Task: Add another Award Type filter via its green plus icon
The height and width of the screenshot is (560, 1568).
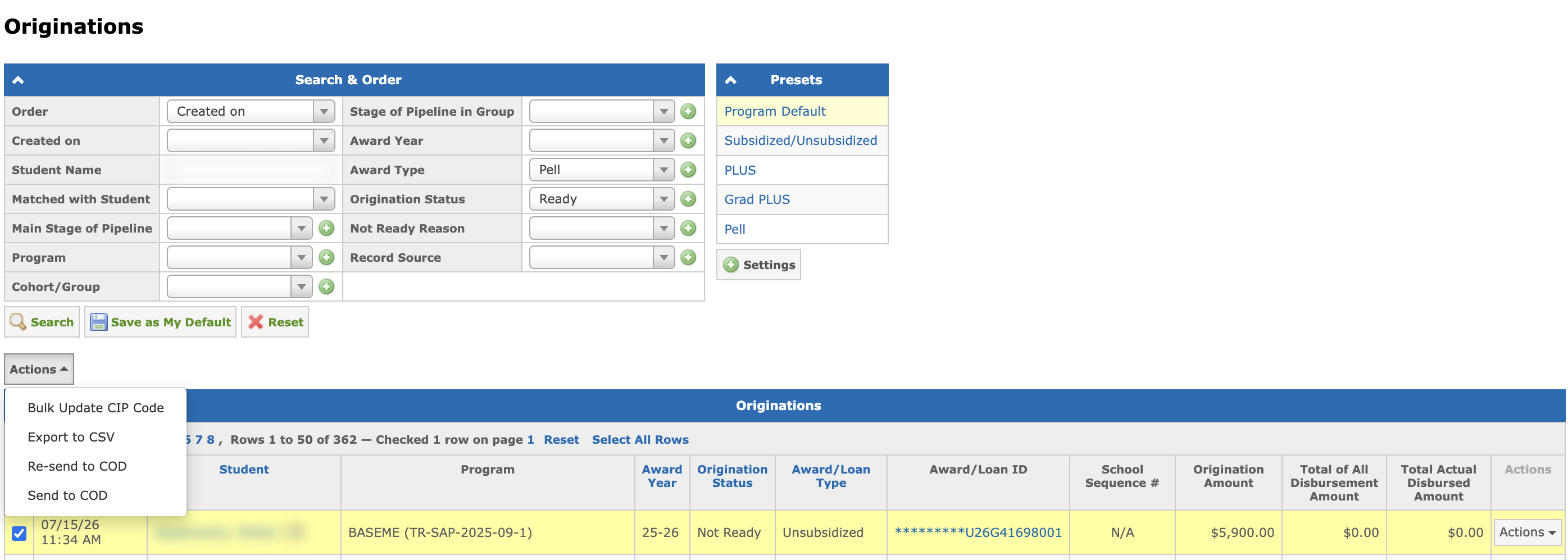Action: pyautogui.click(x=688, y=170)
